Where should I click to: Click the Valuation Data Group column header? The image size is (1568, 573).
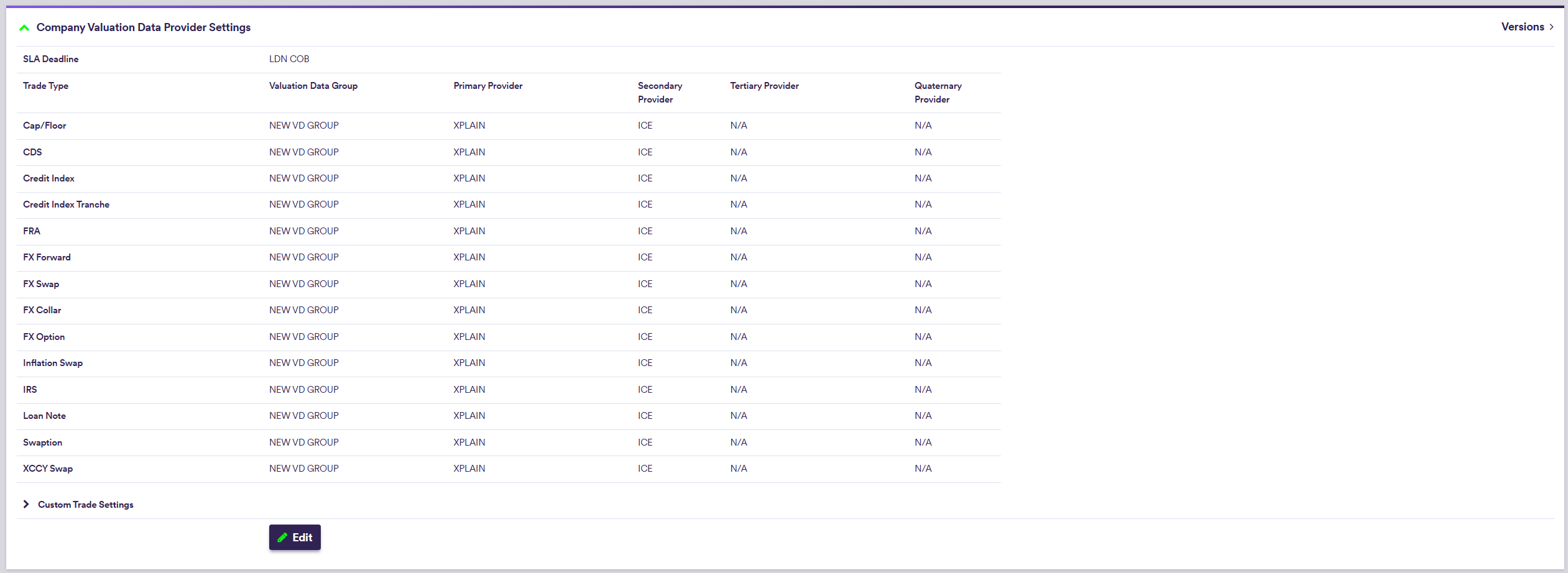tap(313, 86)
